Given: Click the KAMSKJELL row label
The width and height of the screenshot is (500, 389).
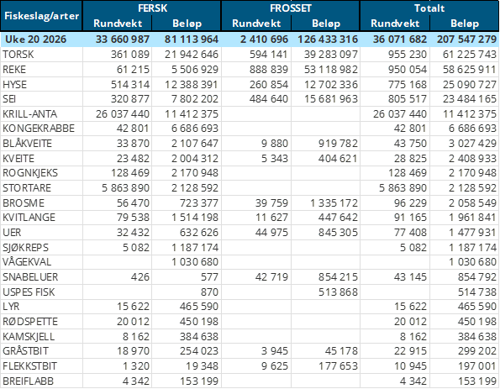Looking at the screenshot, I should [28, 336].
